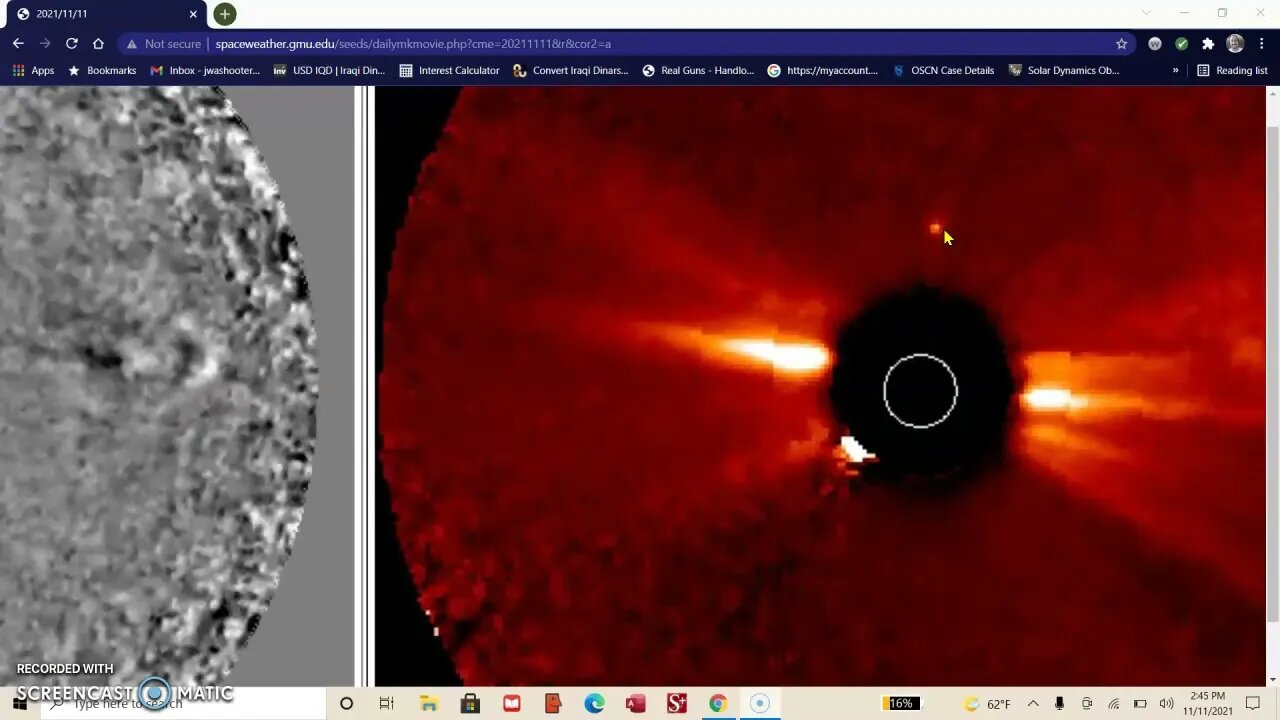Open the green checkmark extension
Image resolution: width=1280 pixels, height=720 pixels.
coord(1182,44)
